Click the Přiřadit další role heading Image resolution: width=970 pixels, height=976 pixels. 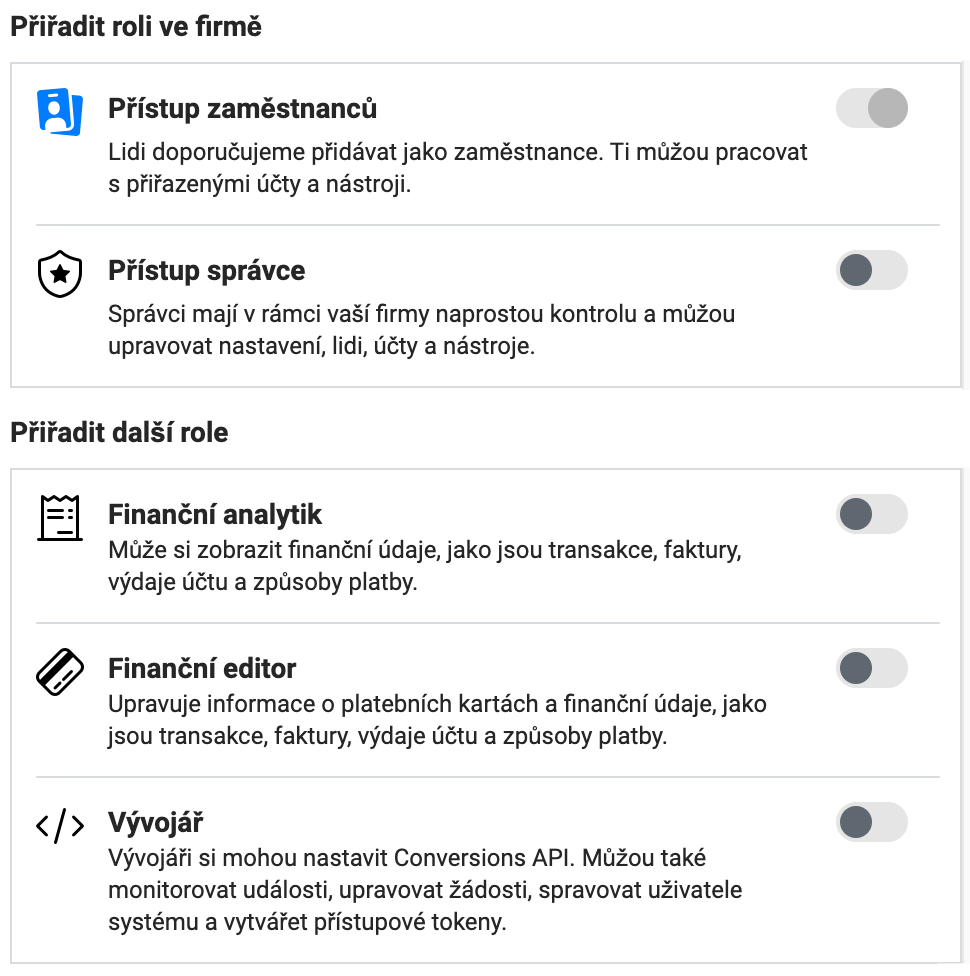(119, 433)
